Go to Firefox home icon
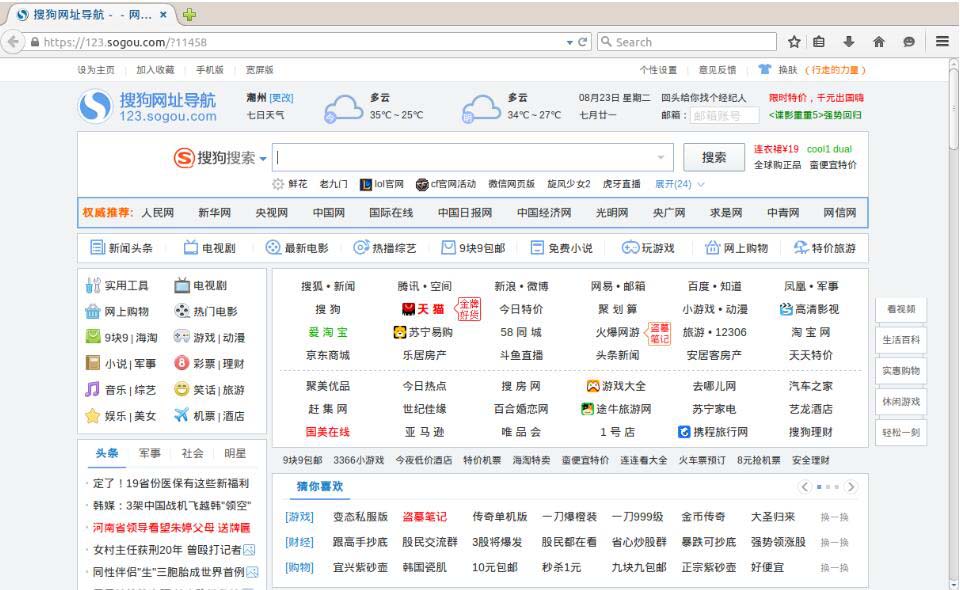The height and width of the screenshot is (590, 960). pyautogui.click(x=879, y=42)
